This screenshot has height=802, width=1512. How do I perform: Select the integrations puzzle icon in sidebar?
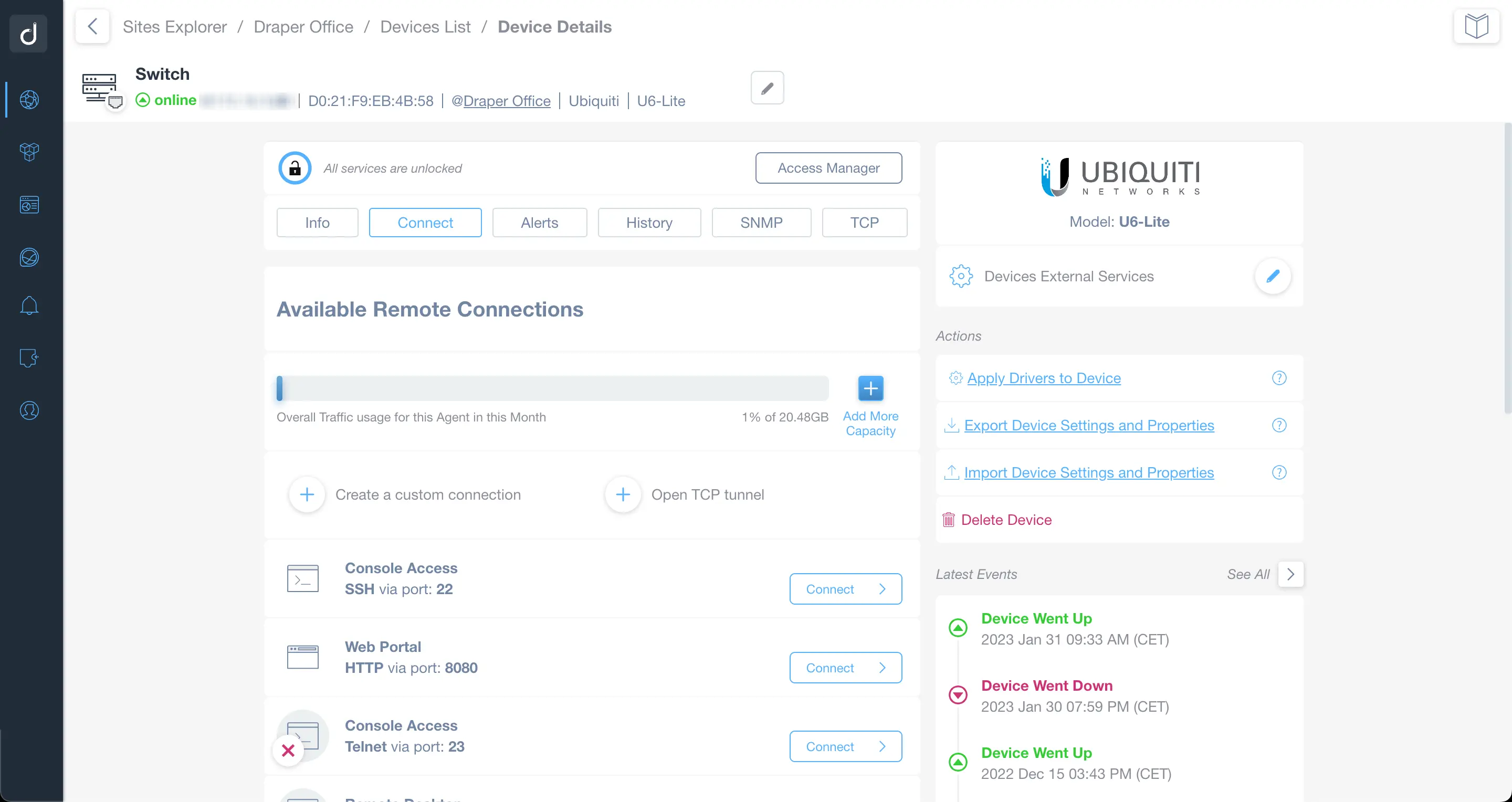coord(28,358)
